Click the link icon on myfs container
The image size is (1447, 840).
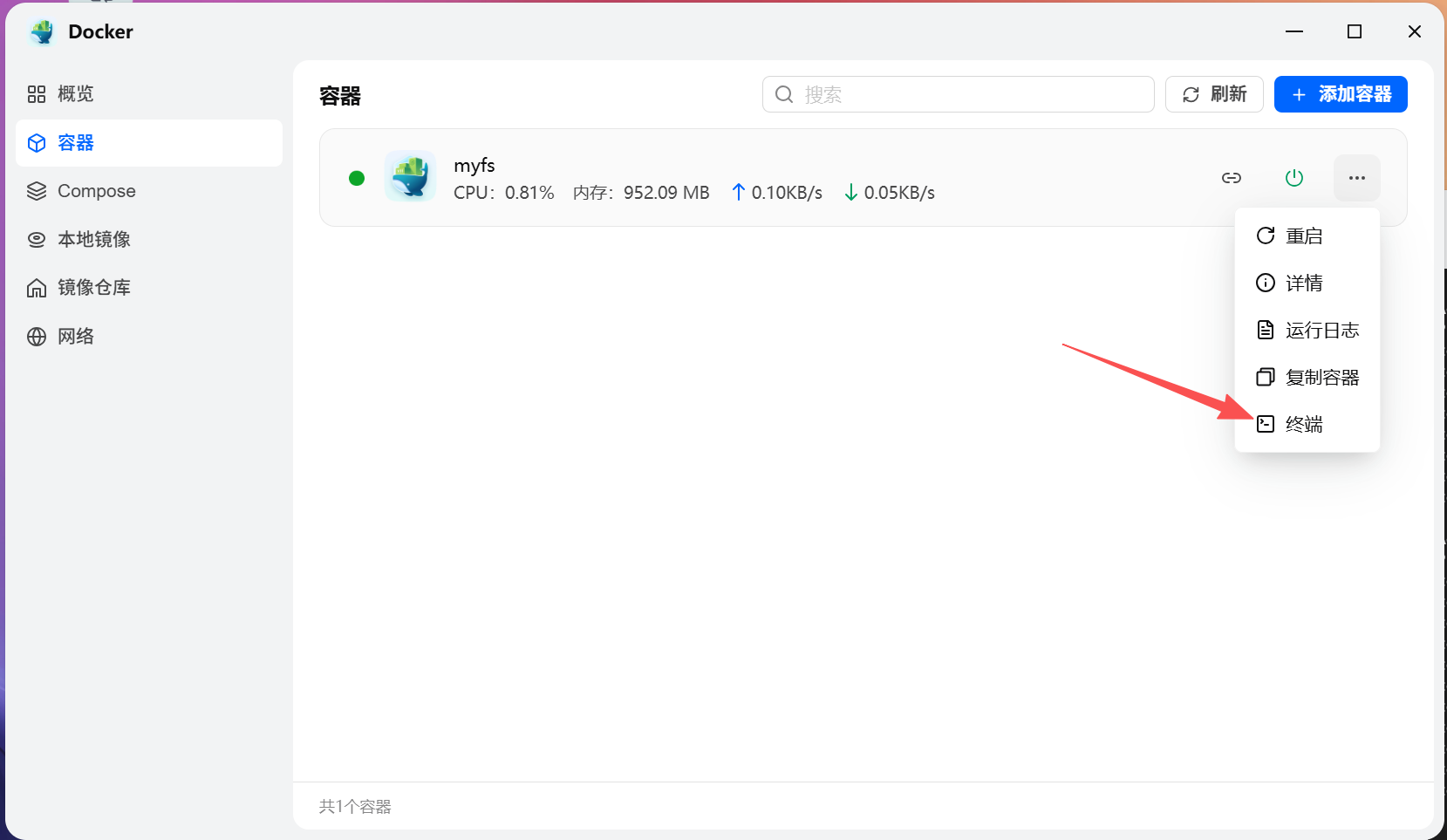point(1232,177)
